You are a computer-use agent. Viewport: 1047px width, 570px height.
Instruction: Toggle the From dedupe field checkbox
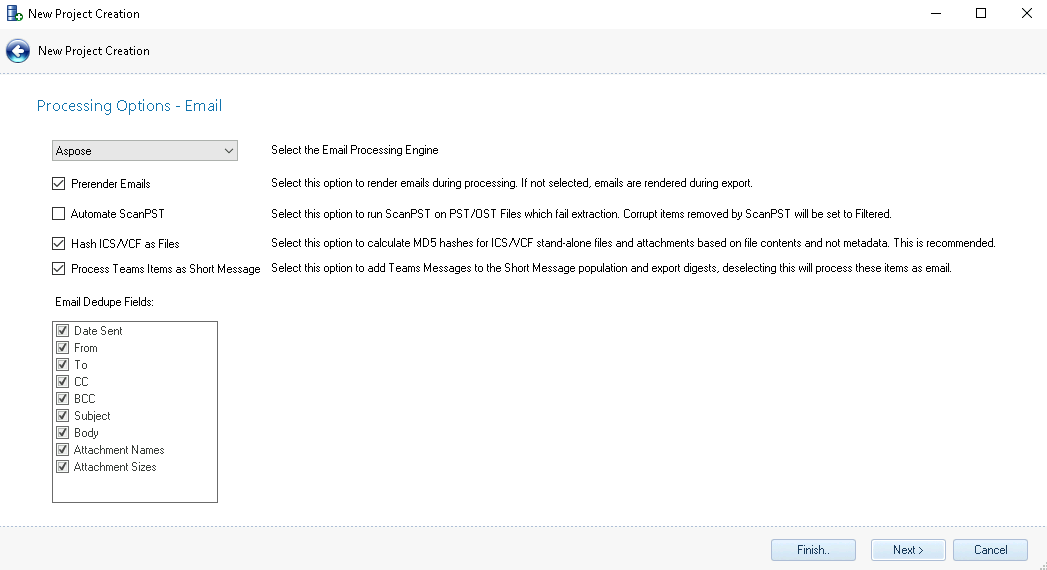point(63,348)
